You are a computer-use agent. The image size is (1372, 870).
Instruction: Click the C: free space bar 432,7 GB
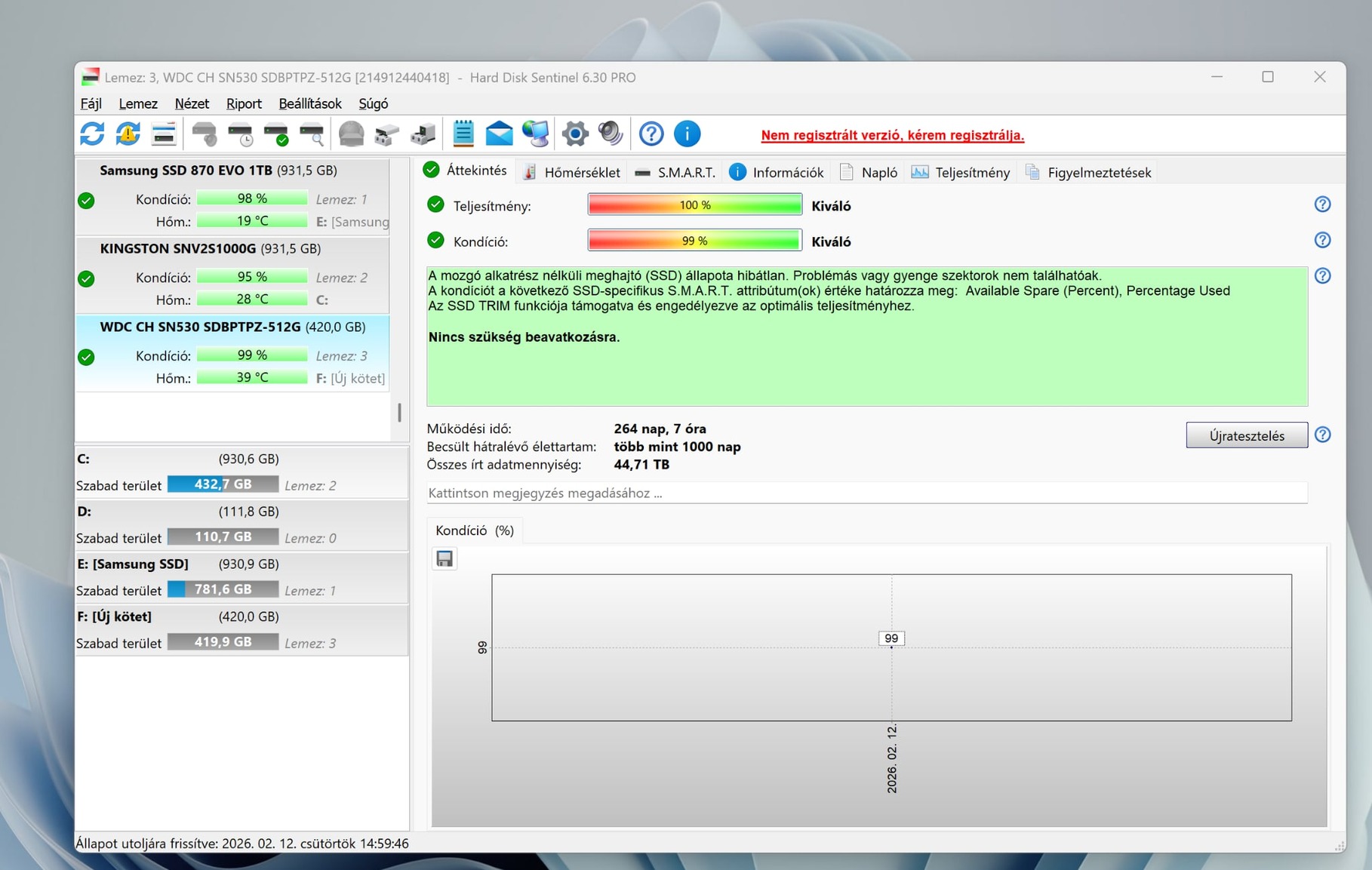(223, 484)
